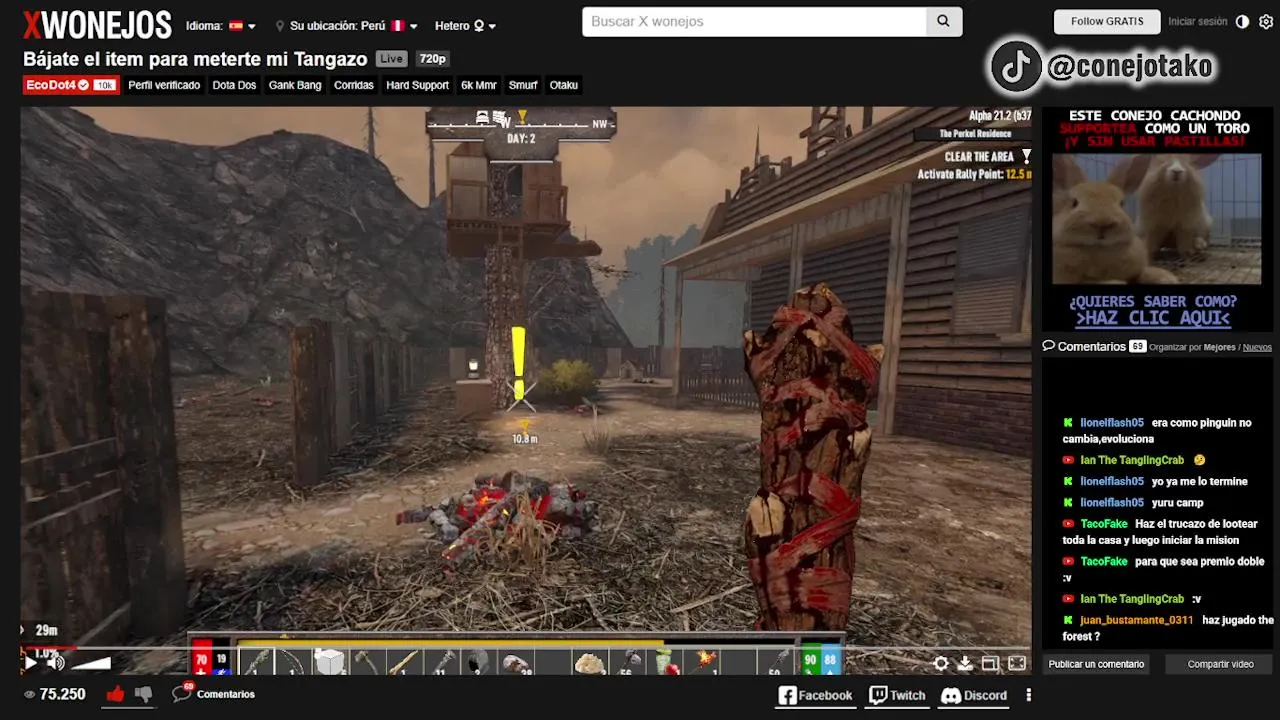This screenshot has width=1280, height=720.
Task: Adjust the volume level slider
Action: 90,662
